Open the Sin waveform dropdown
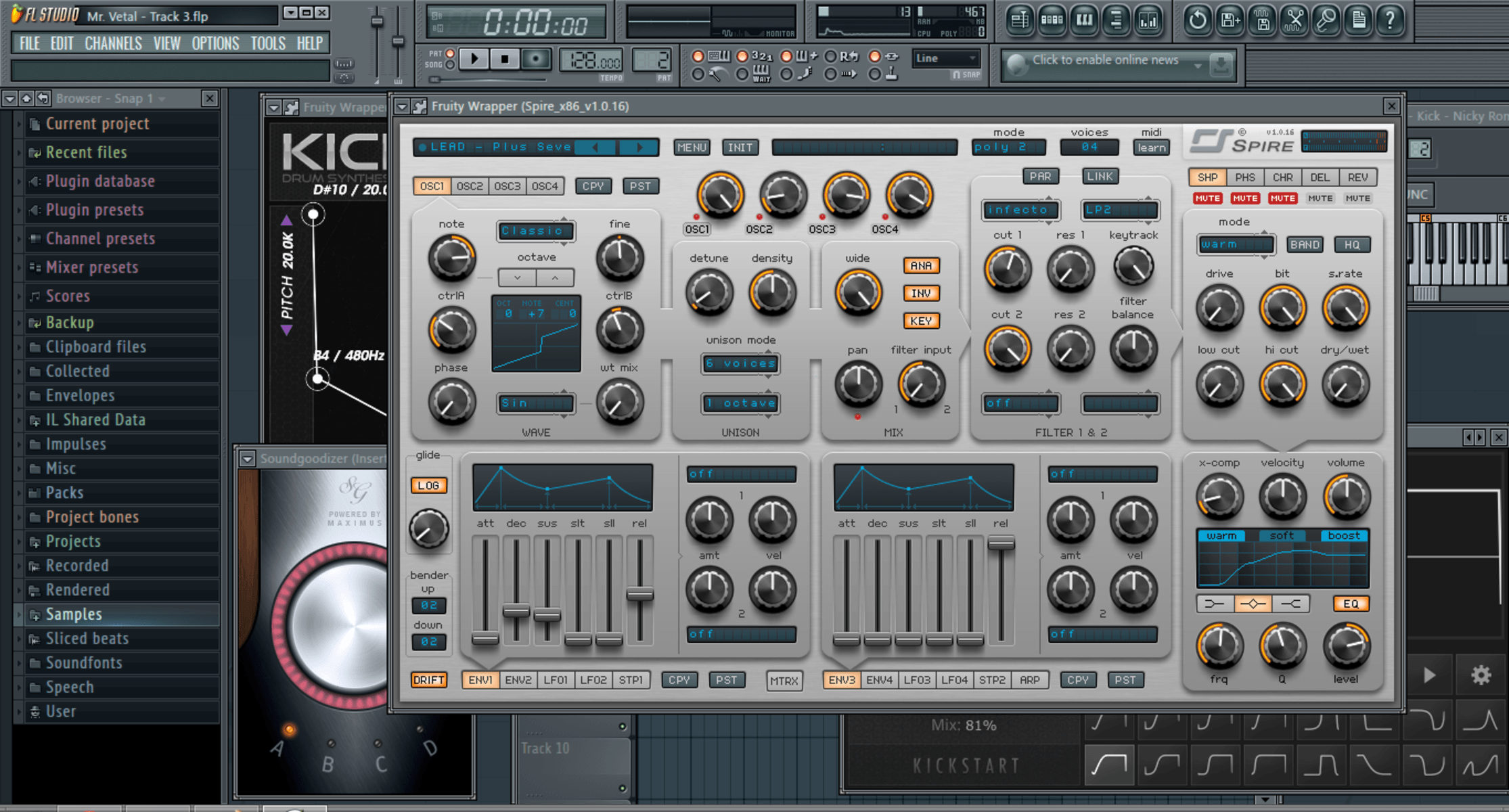The width and height of the screenshot is (1509, 812). click(536, 403)
